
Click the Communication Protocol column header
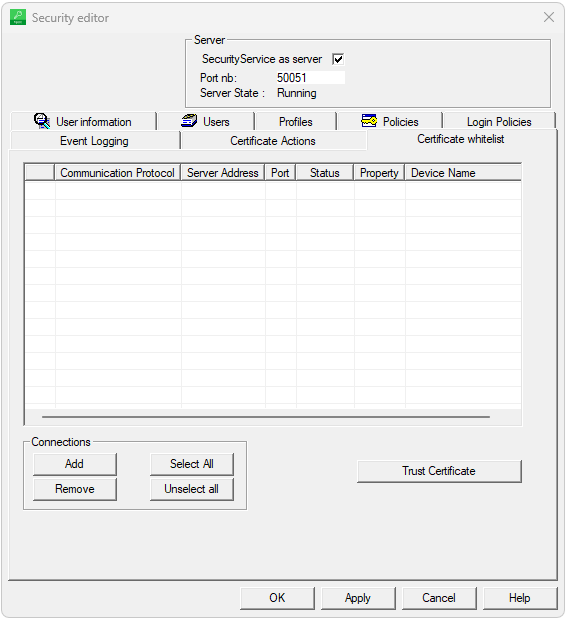(117, 173)
